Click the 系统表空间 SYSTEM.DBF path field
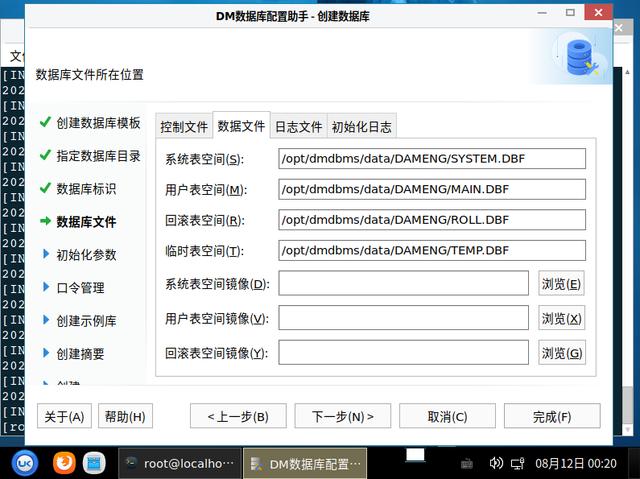The height and width of the screenshot is (479, 640). point(432,158)
